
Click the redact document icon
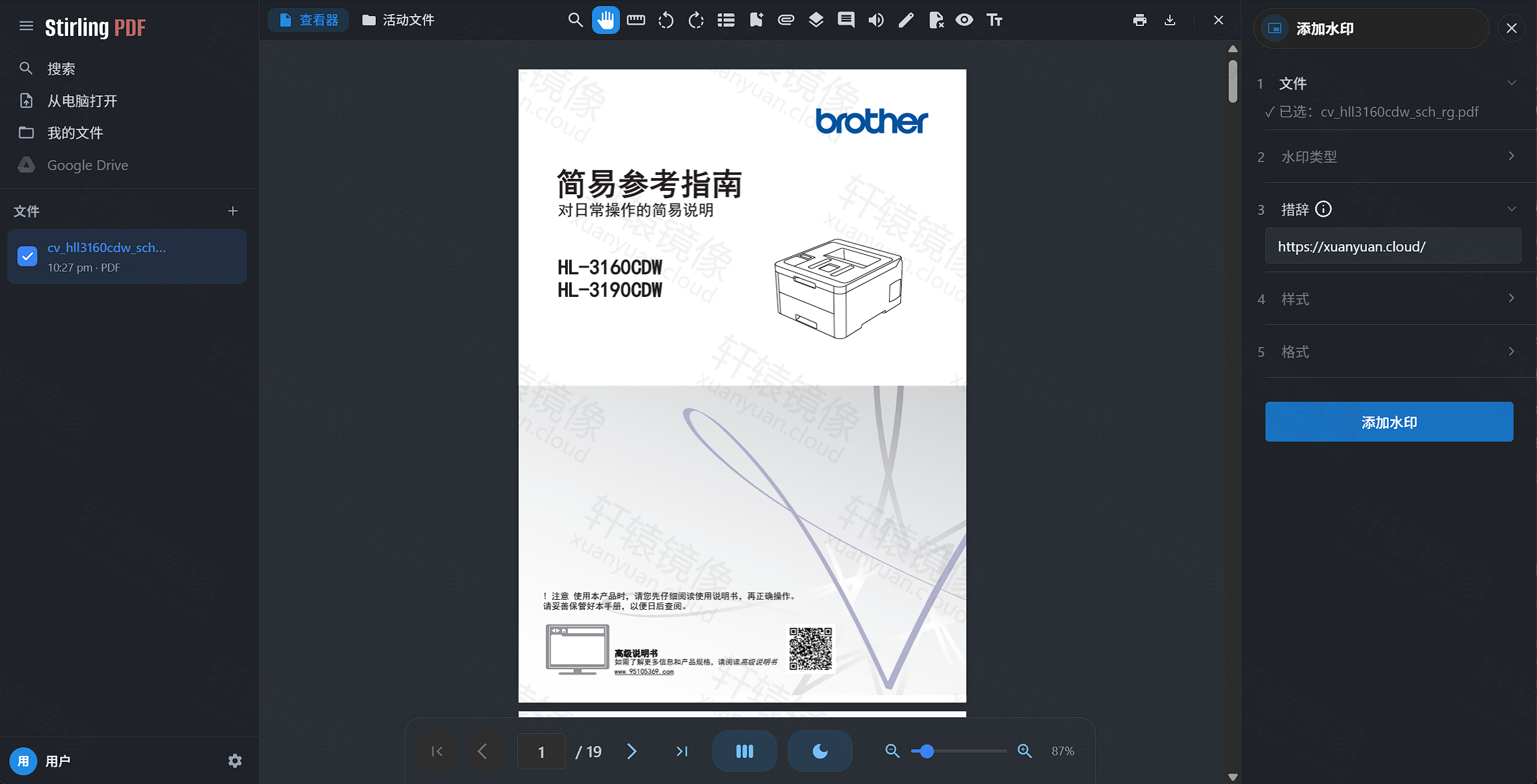point(936,20)
